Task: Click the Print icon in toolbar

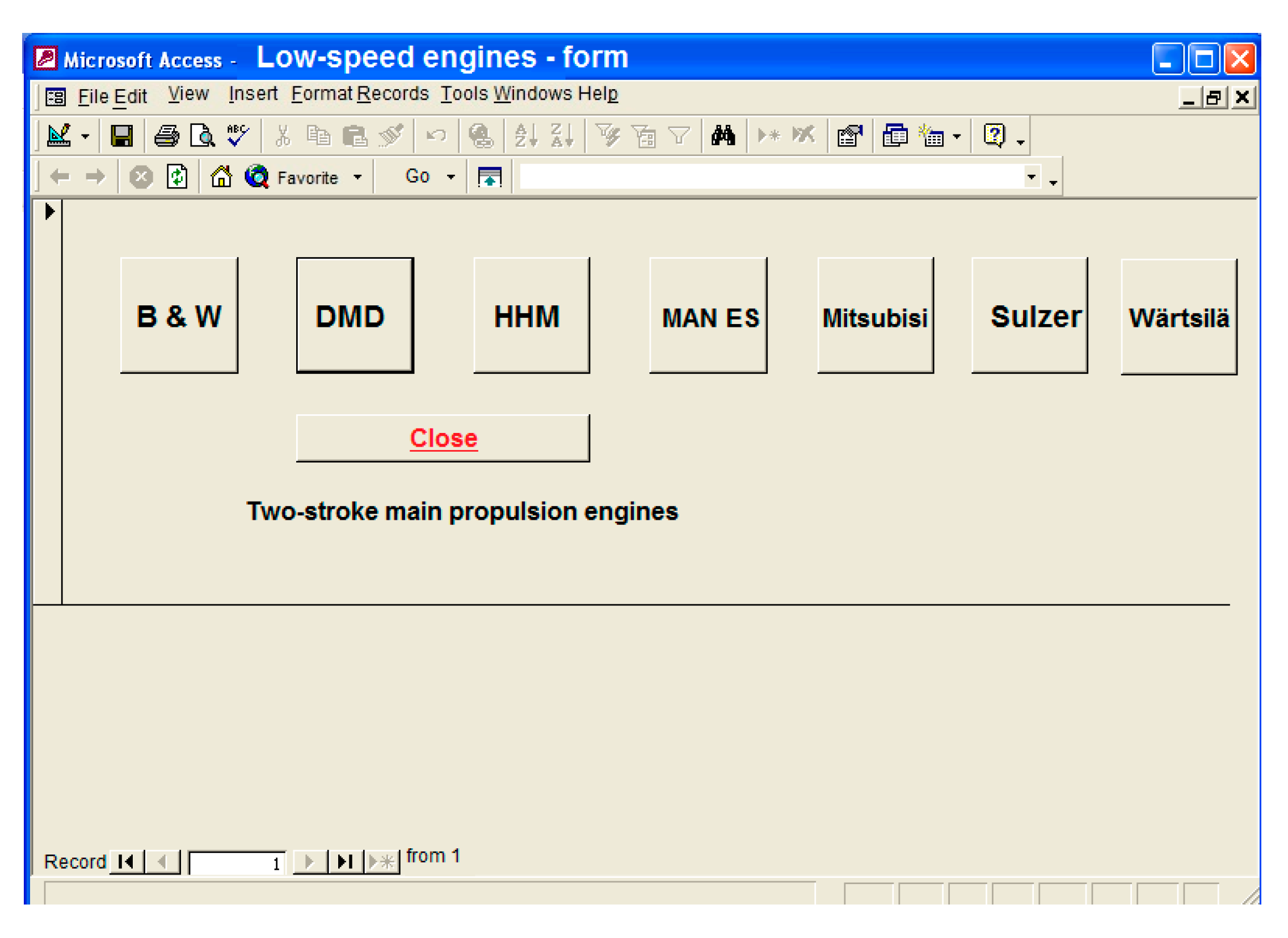Action: coord(166,136)
